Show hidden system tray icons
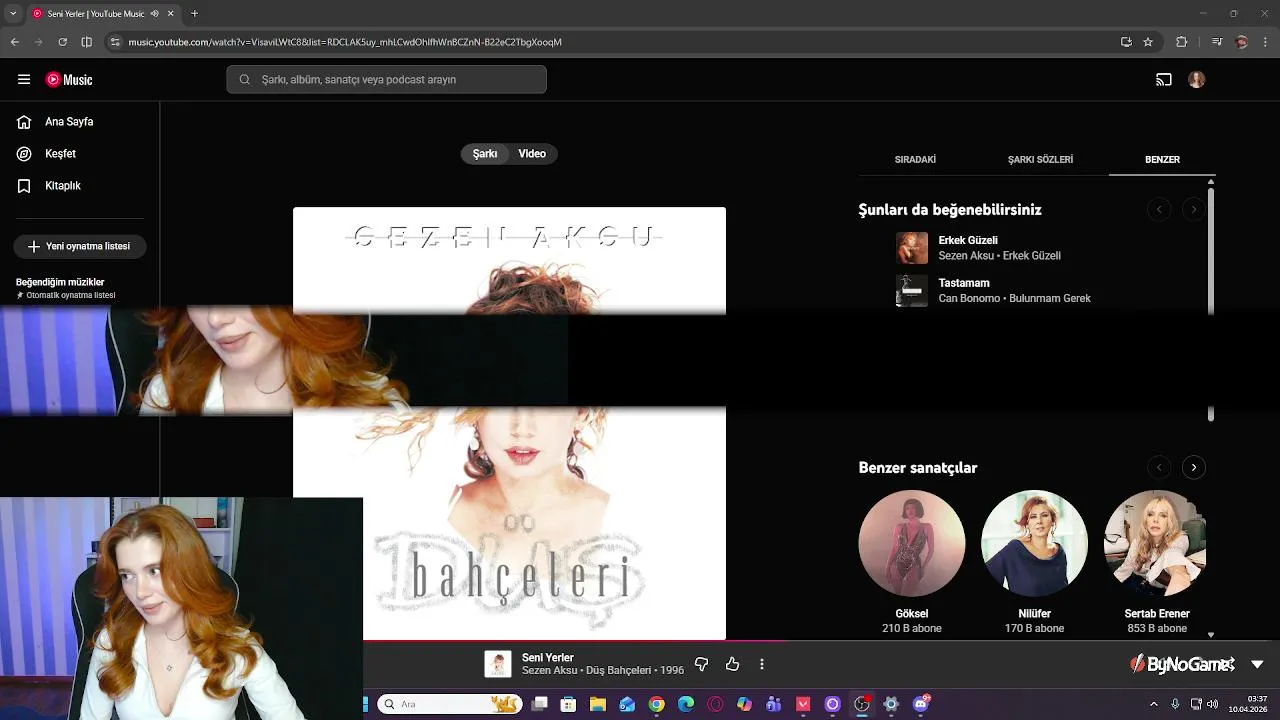The image size is (1280, 720). click(x=1153, y=704)
